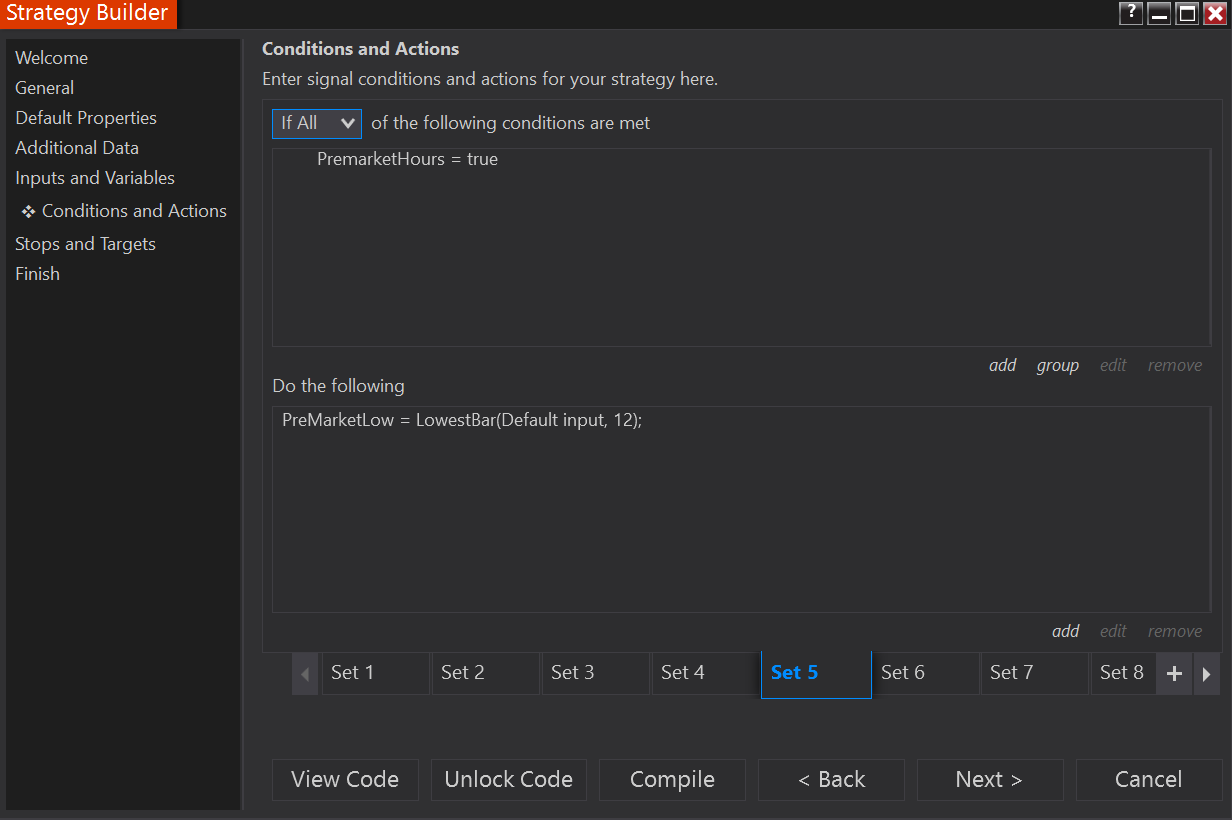1232x820 pixels.
Task: Add a new action under Do the following
Action: click(x=1065, y=632)
